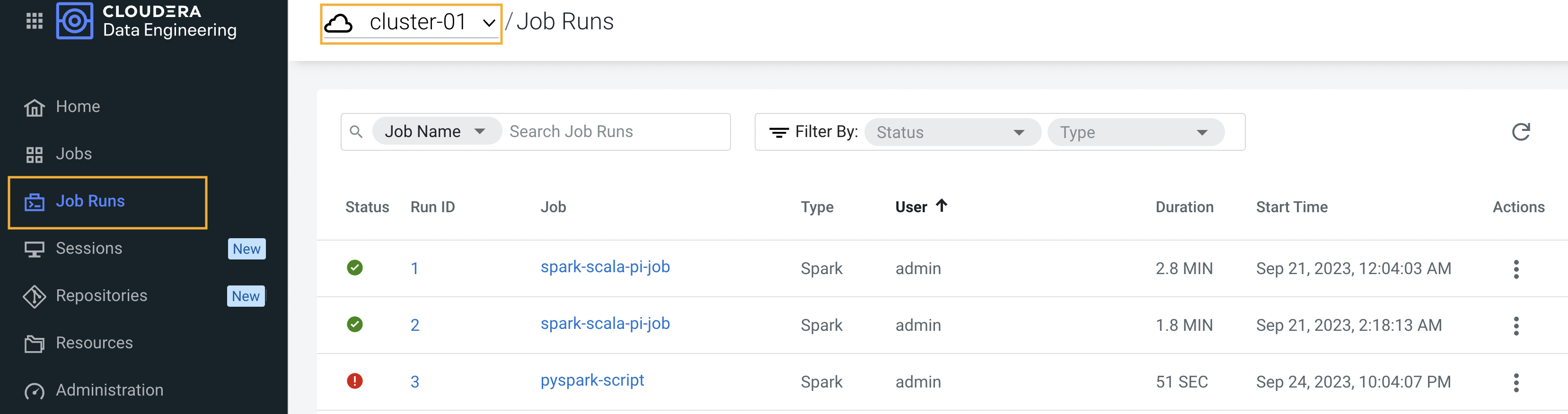Sort table by User column header
This screenshot has width=1568, height=414.
pyautogui.click(x=911, y=207)
